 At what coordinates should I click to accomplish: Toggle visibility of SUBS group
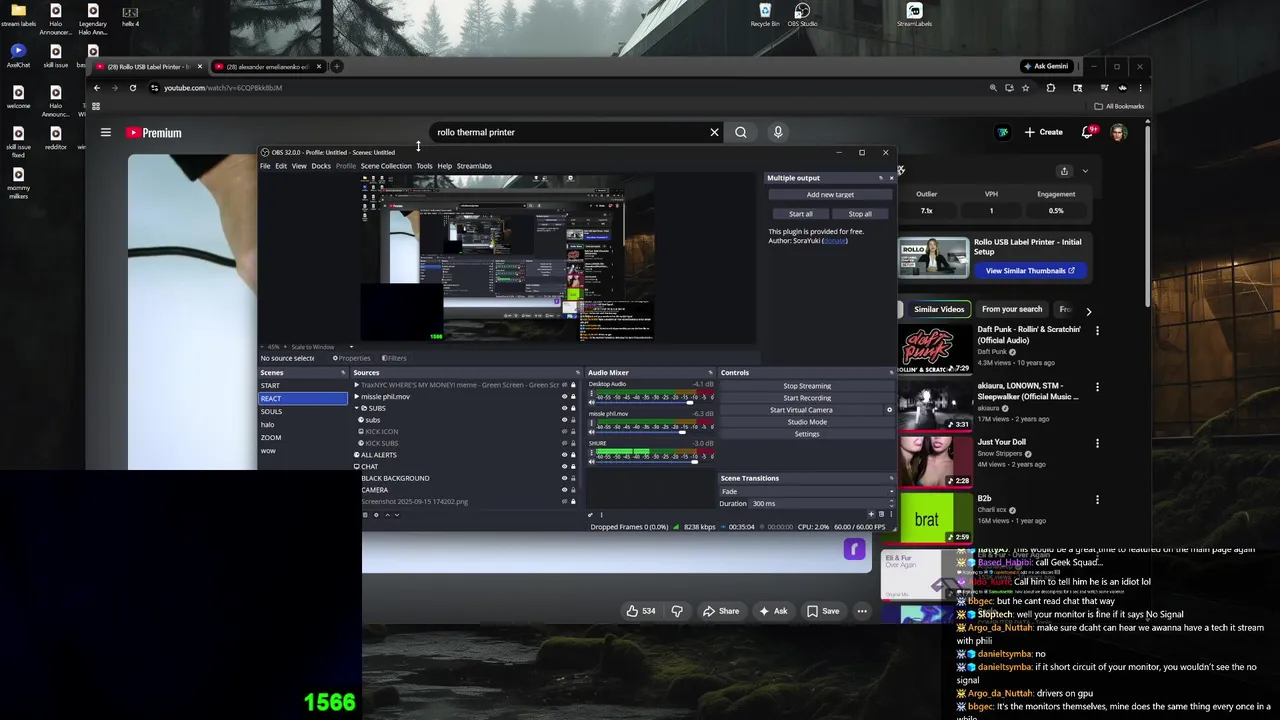click(x=564, y=408)
